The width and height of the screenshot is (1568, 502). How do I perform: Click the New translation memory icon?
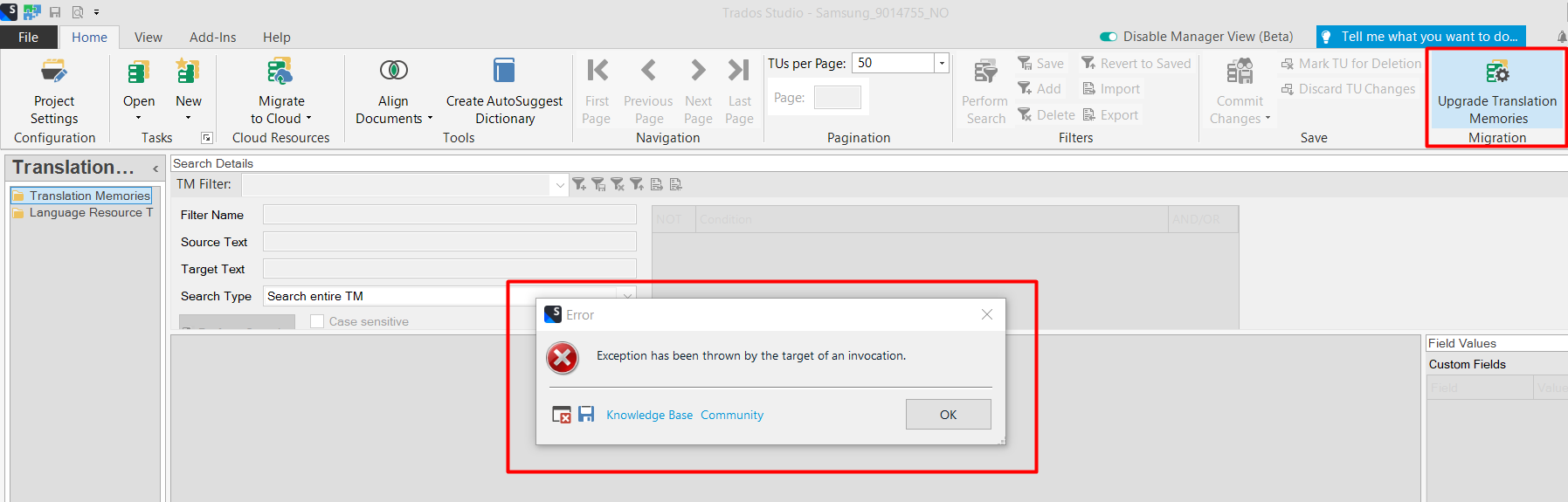pos(188,72)
